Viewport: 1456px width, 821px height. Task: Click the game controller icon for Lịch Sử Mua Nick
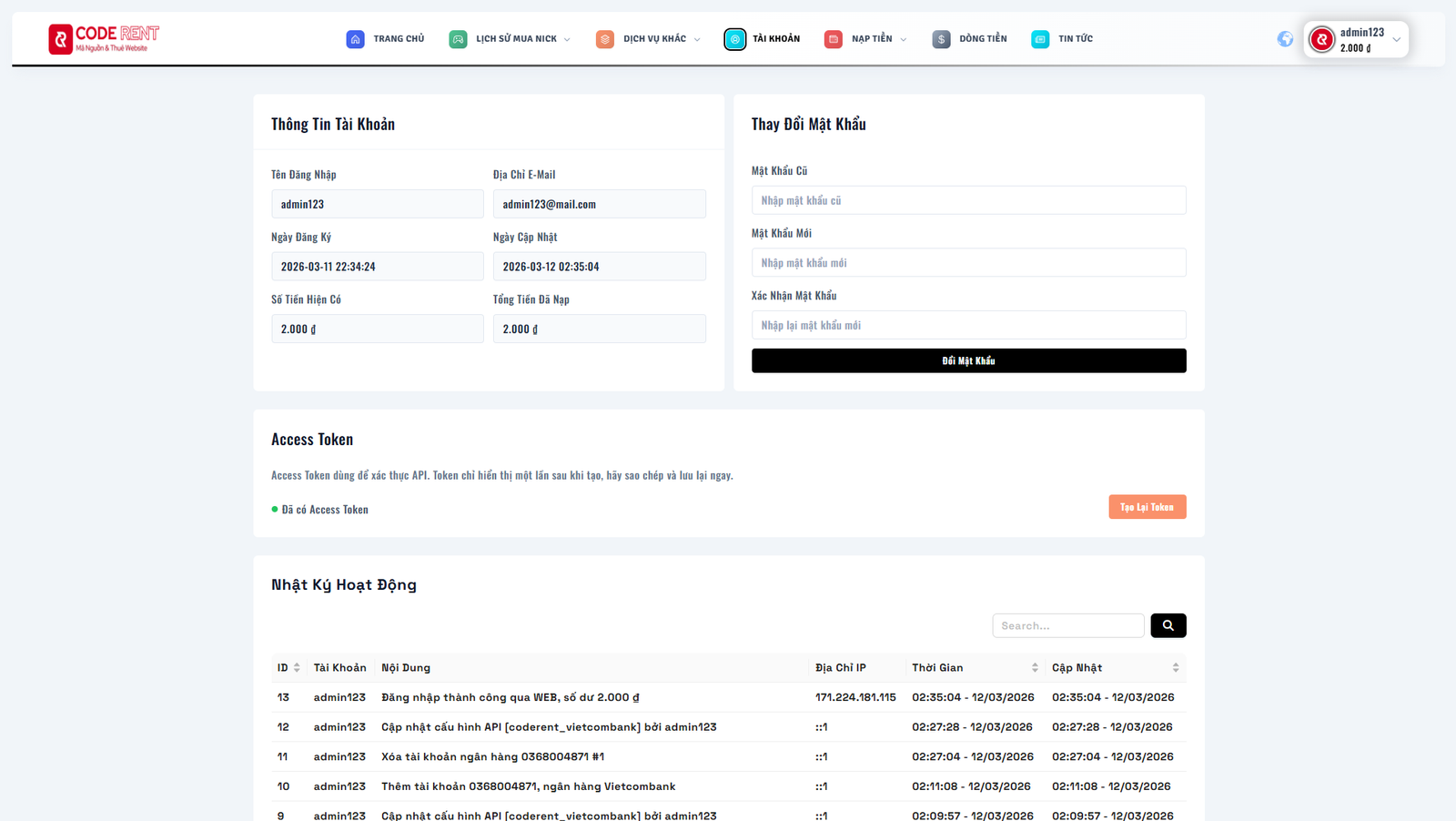(458, 38)
